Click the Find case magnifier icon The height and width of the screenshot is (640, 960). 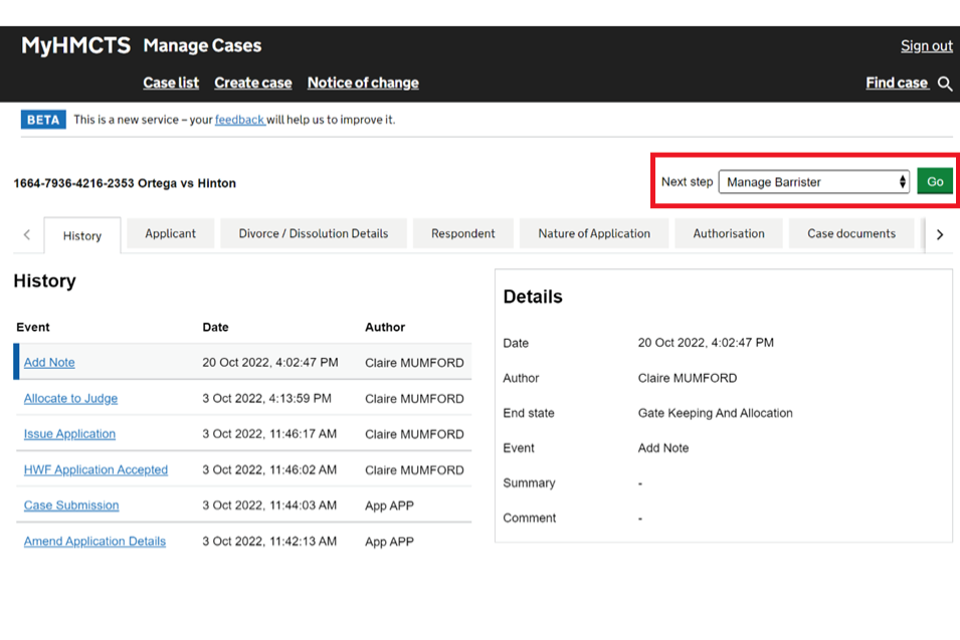(945, 84)
